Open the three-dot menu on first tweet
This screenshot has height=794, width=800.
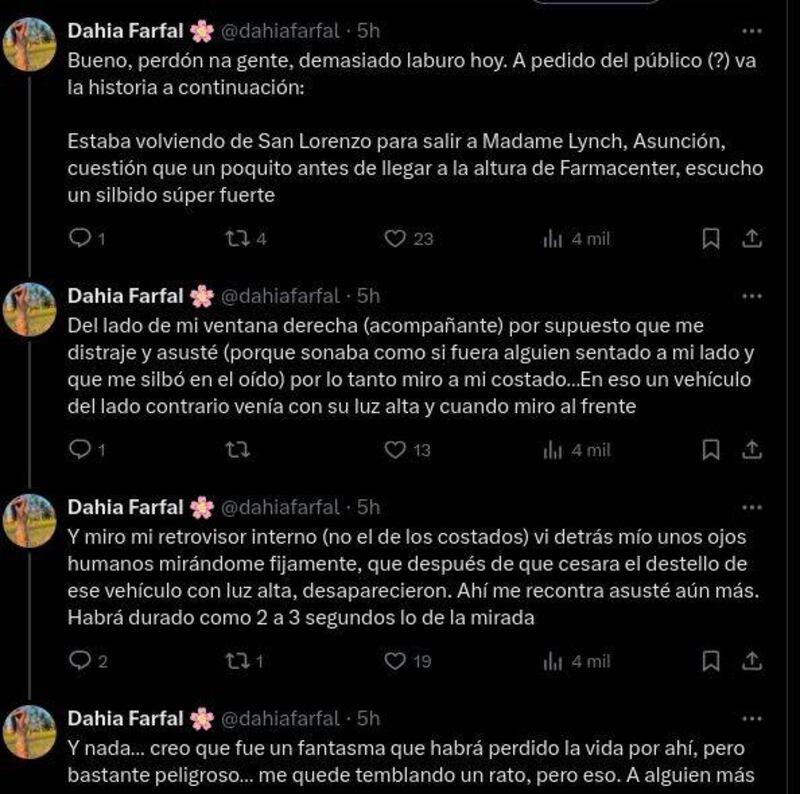[752, 31]
